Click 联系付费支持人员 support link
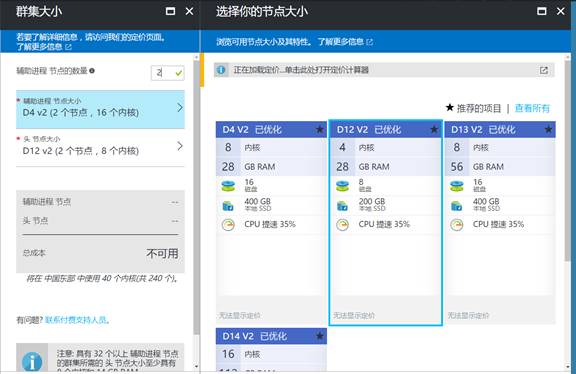 (78, 320)
